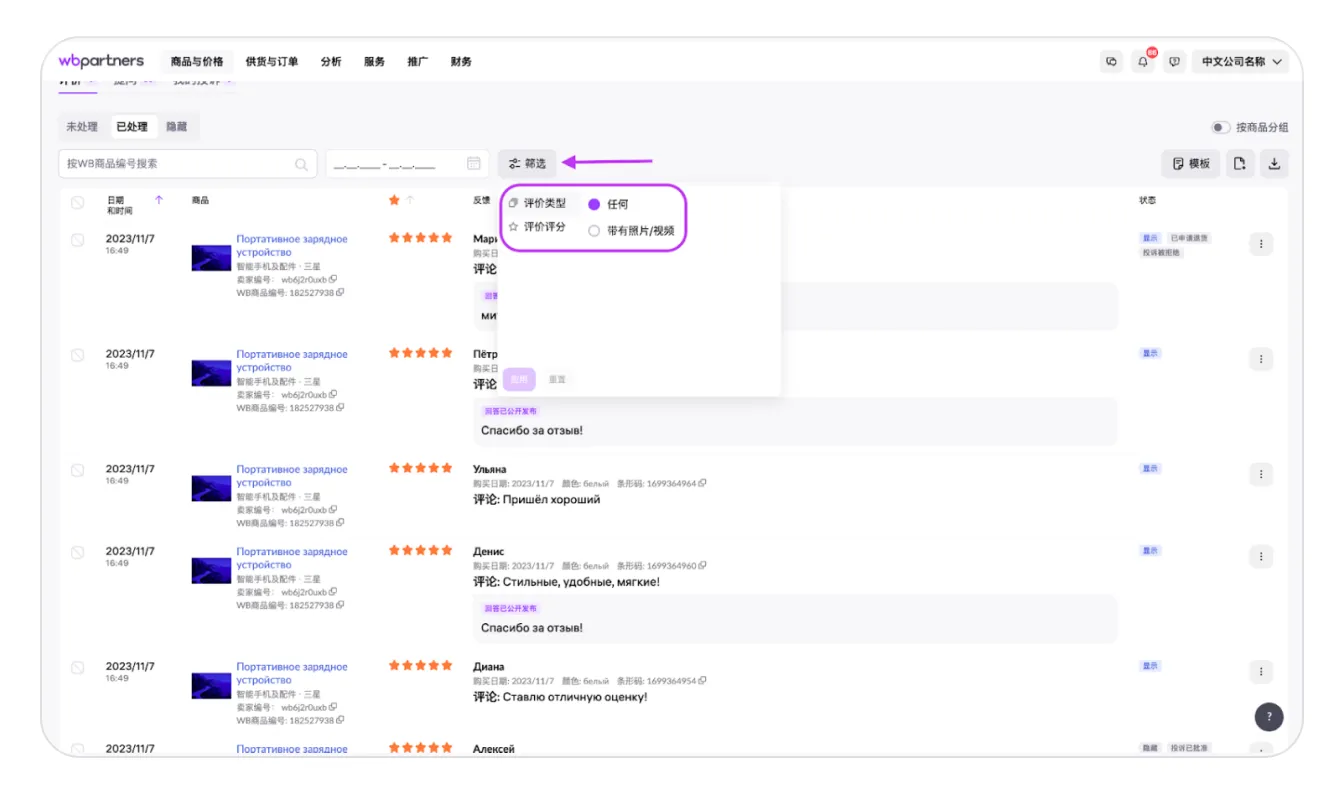Image resolution: width=1344 pixels, height=794 pixels.
Task: Open the notifications bell
Action: pos(1143,62)
